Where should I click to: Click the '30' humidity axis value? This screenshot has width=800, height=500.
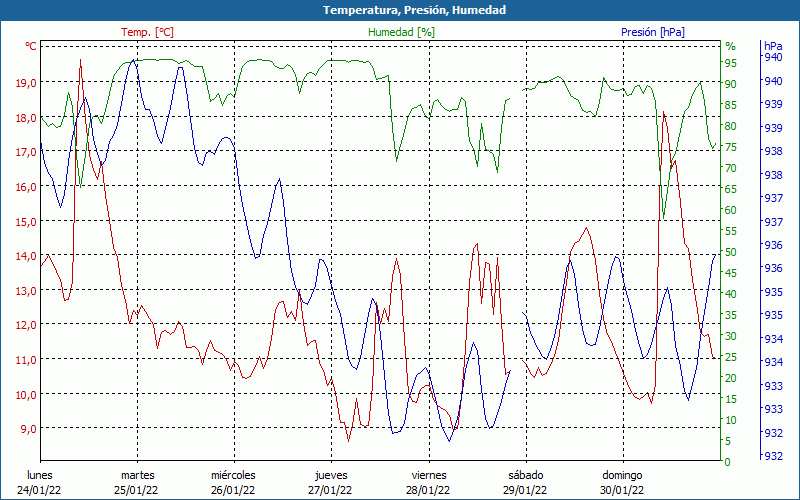pyautogui.click(x=731, y=336)
